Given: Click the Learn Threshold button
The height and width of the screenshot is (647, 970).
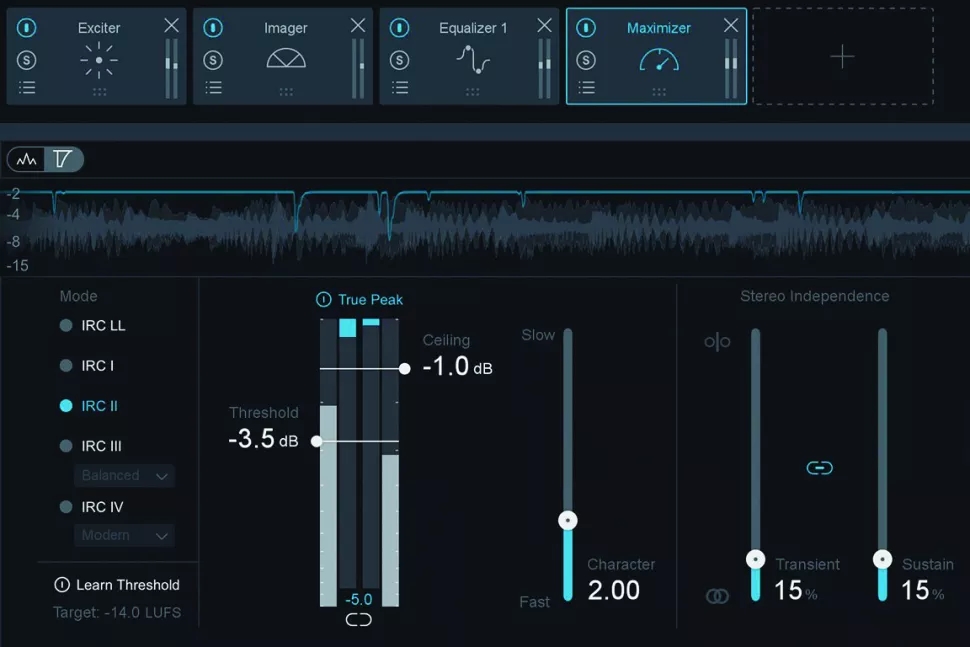Looking at the screenshot, I should point(117,585).
